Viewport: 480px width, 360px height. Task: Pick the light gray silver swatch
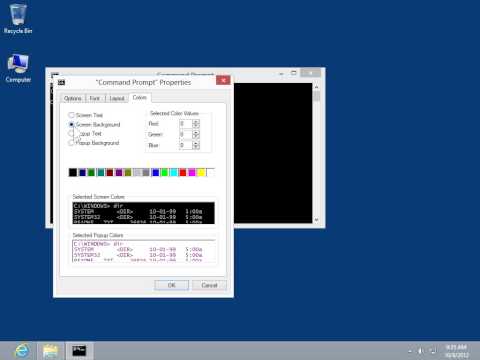[137, 172]
